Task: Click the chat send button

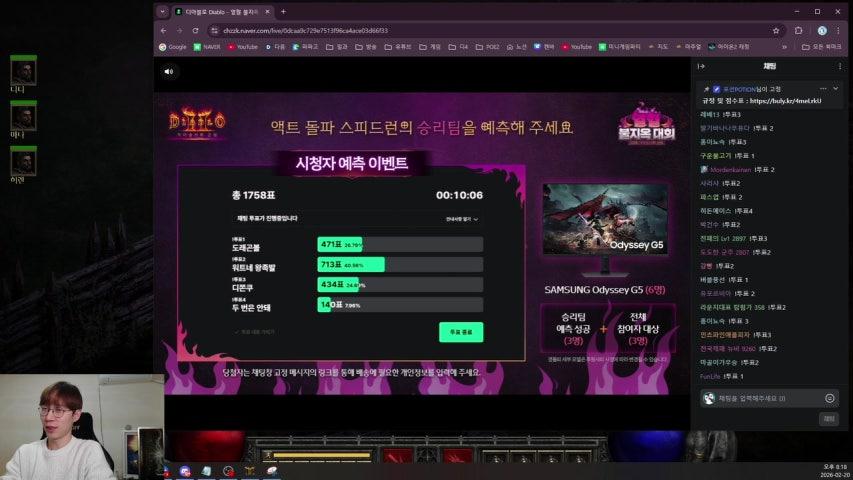Action: point(829,419)
